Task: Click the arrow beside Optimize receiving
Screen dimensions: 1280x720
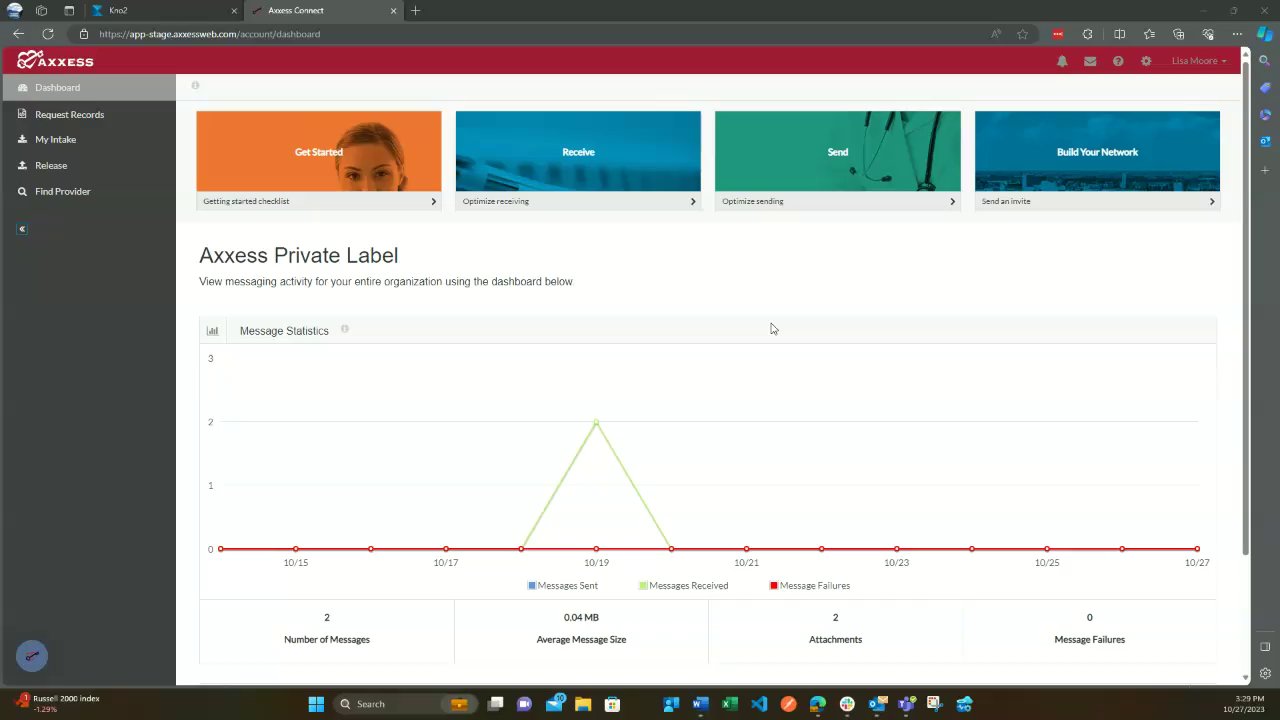Action: click(x=693, y=201)
